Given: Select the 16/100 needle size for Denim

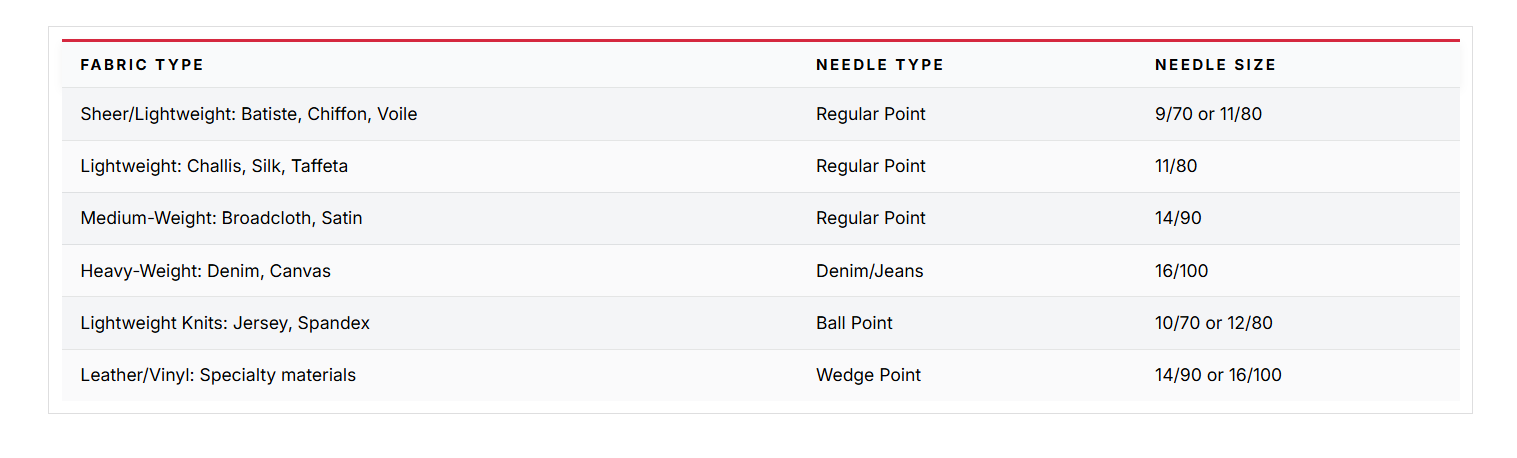Looking at the screenshot, I should (x=1181, y=271).
